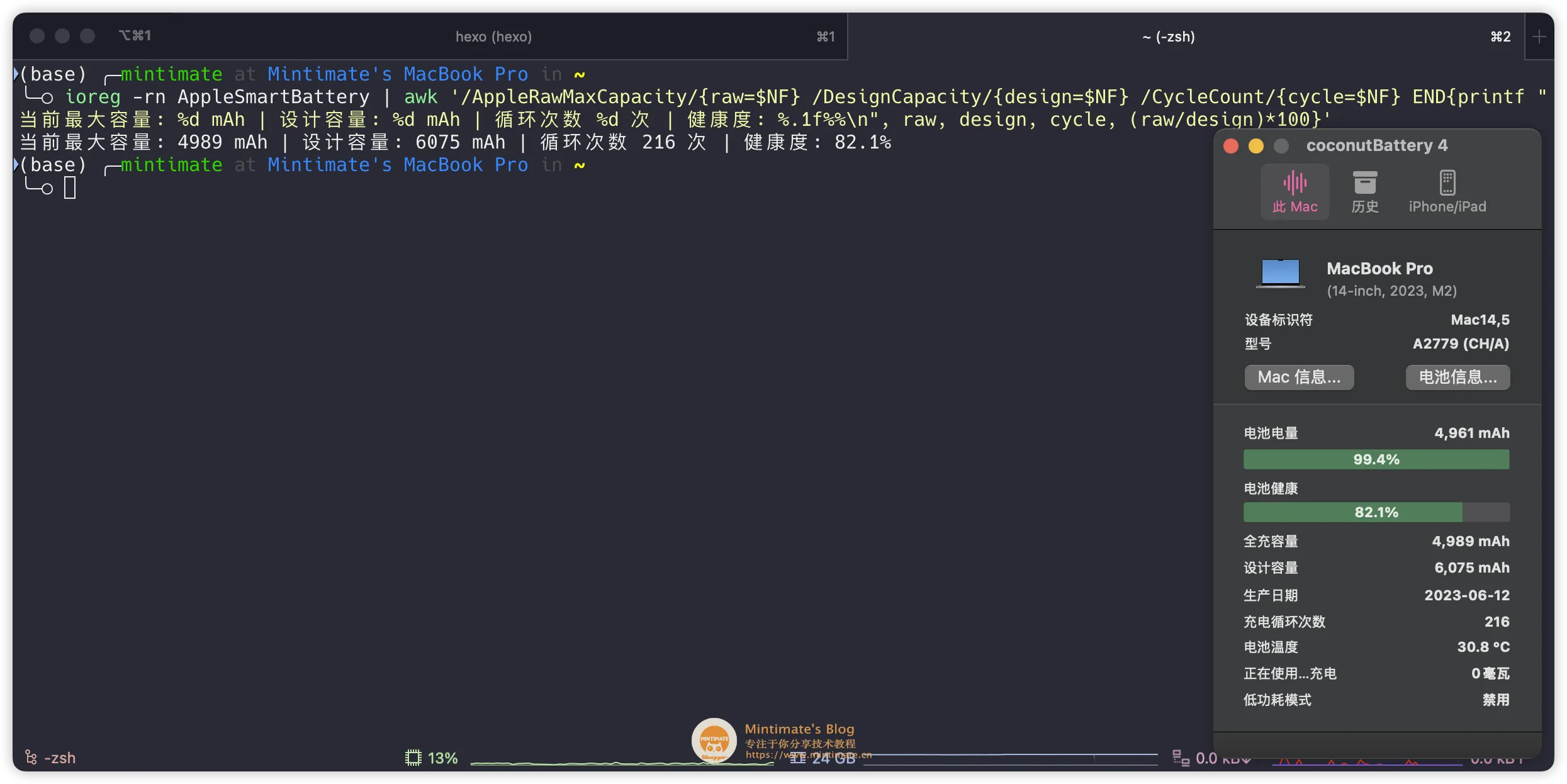
Task: Open the 历史 history tab in coconutBattery
Action: coord(1364,192)
